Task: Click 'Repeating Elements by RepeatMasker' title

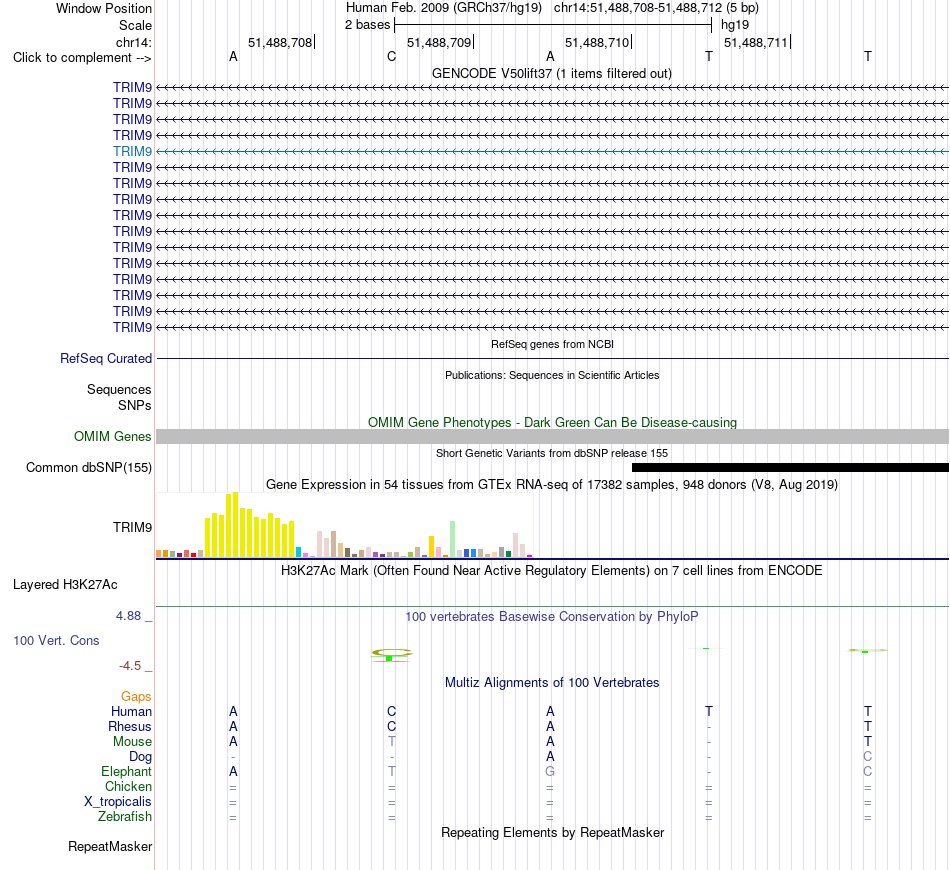Action: (552, 832)
